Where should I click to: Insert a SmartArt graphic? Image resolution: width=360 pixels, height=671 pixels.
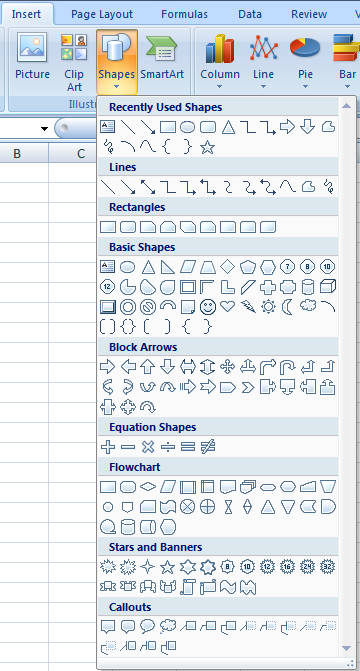[x=162, y=57]
